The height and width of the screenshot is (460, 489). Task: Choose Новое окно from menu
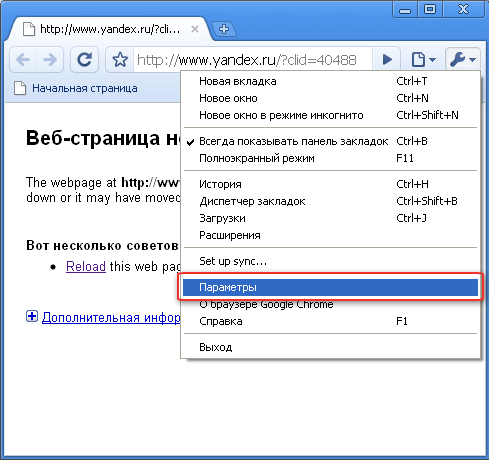point(330,98)
